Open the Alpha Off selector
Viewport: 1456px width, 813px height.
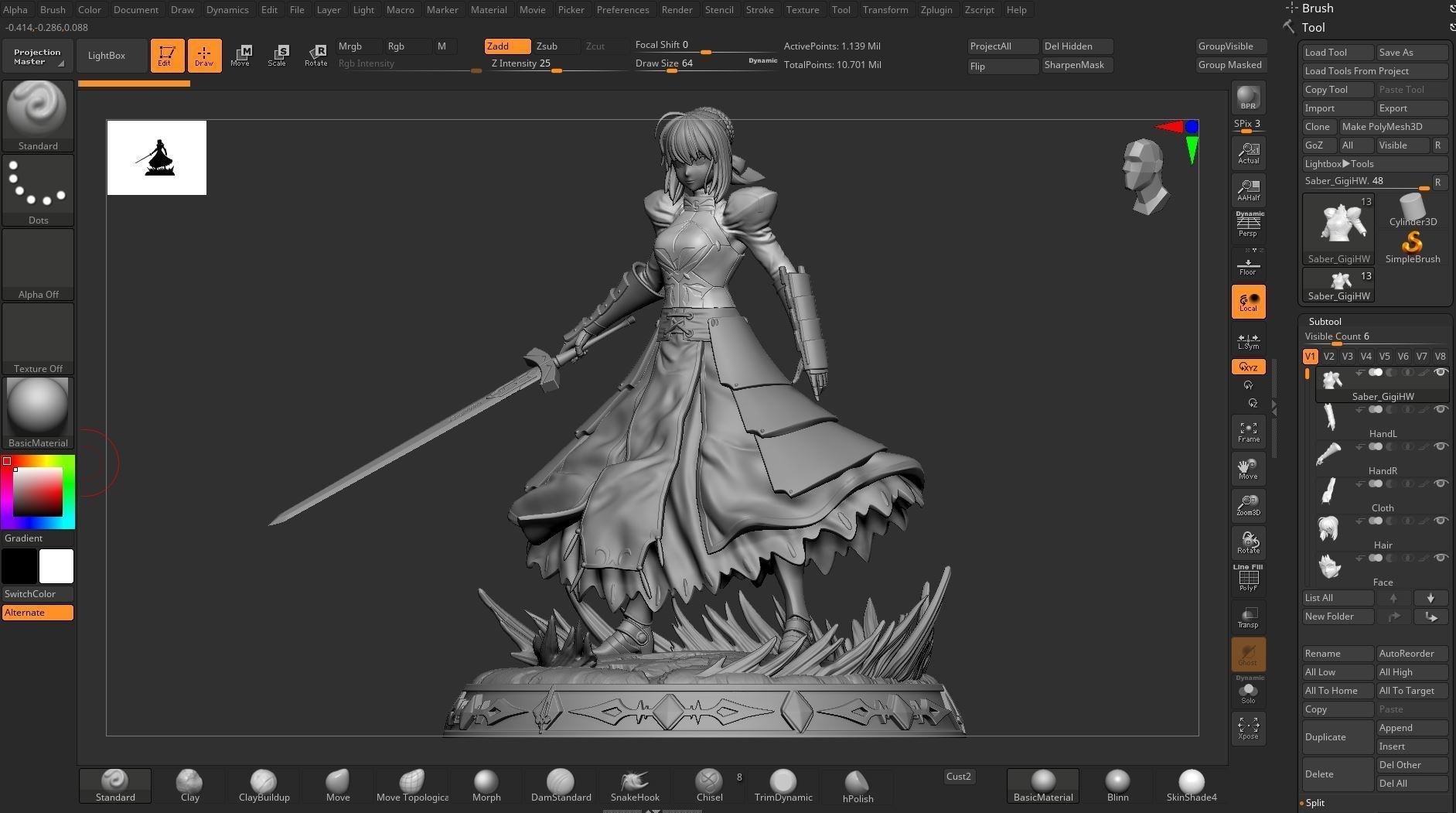[38, 265]
